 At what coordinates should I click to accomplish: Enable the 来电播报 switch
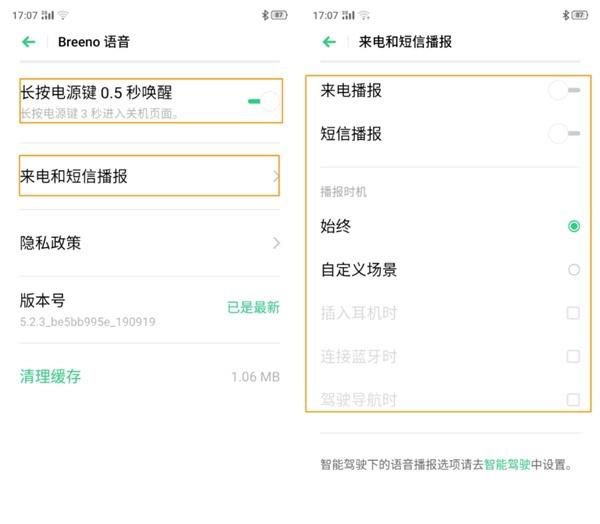coord(564,90)
